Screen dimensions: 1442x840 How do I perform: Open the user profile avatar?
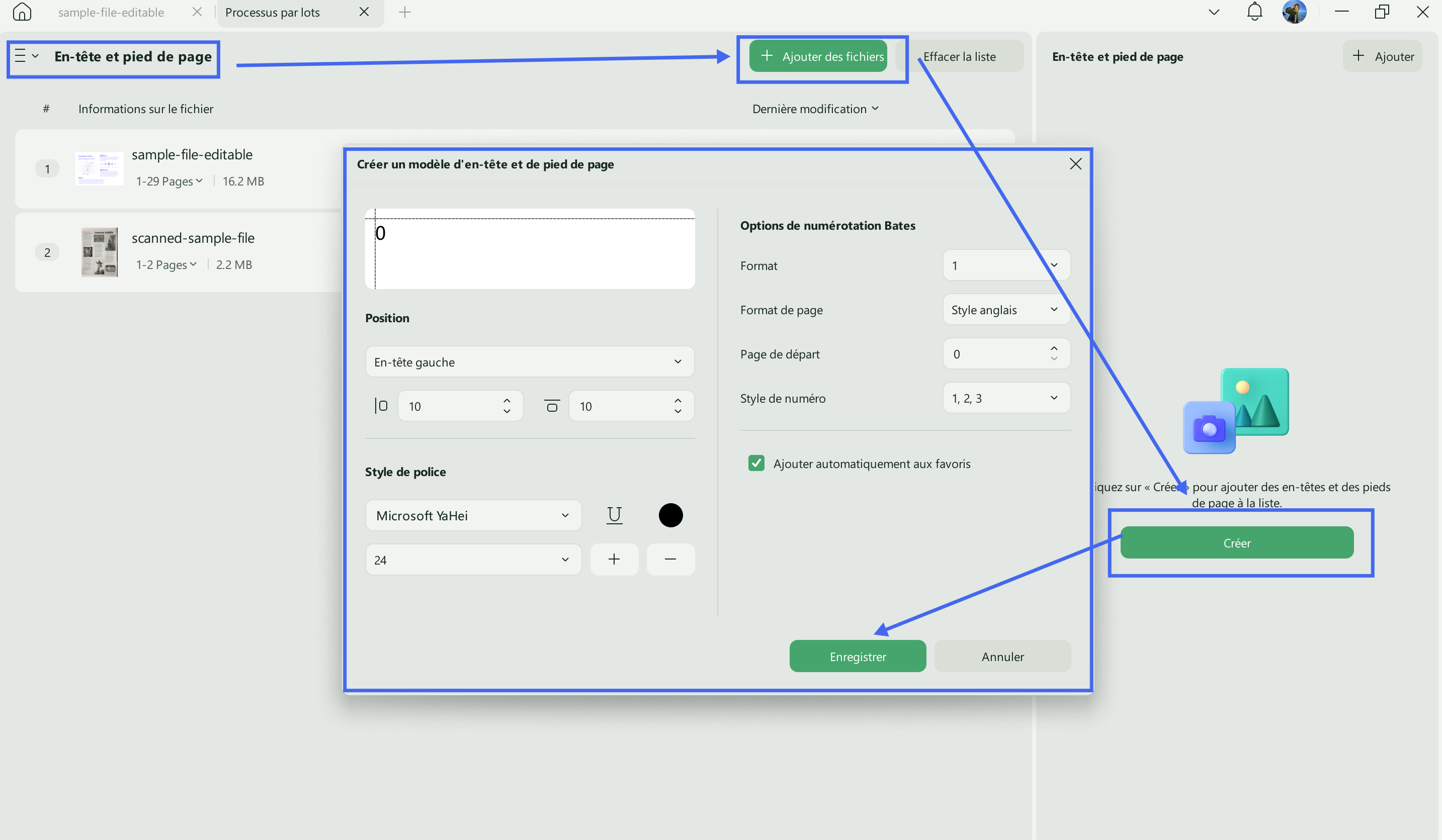coord(1294,12)
